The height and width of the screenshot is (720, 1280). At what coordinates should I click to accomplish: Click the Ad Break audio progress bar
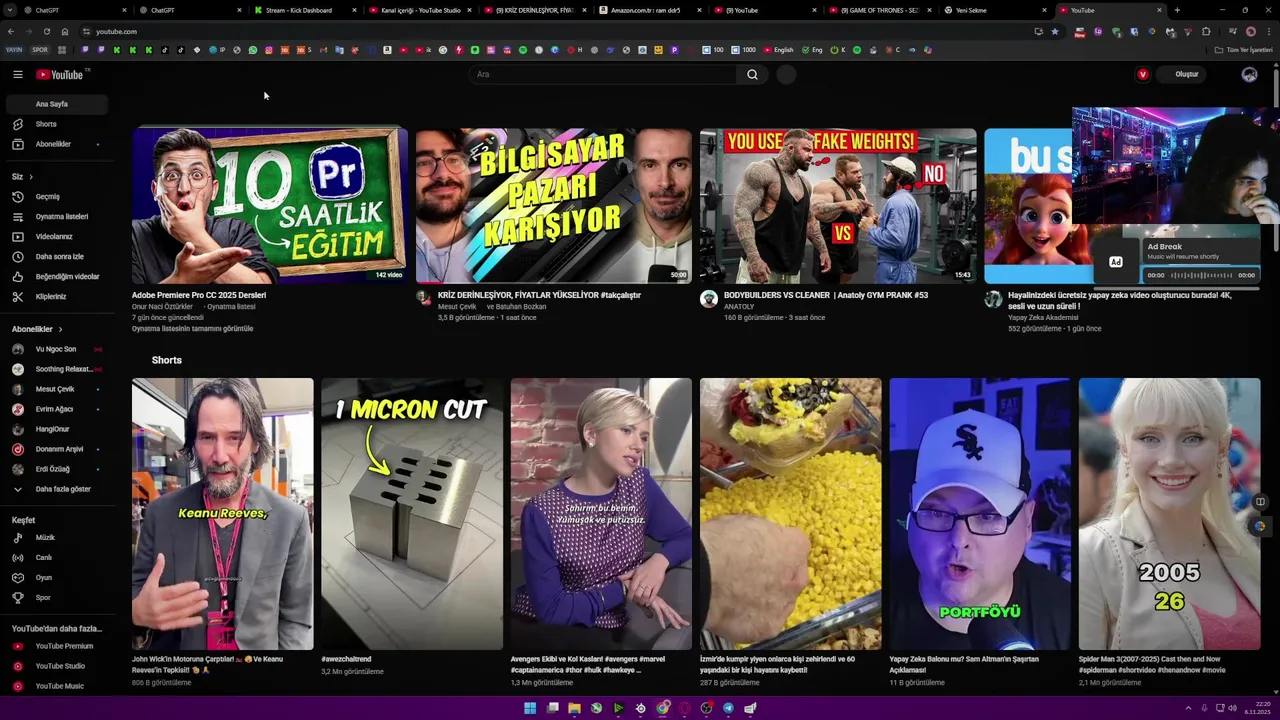coord(1201,275)
